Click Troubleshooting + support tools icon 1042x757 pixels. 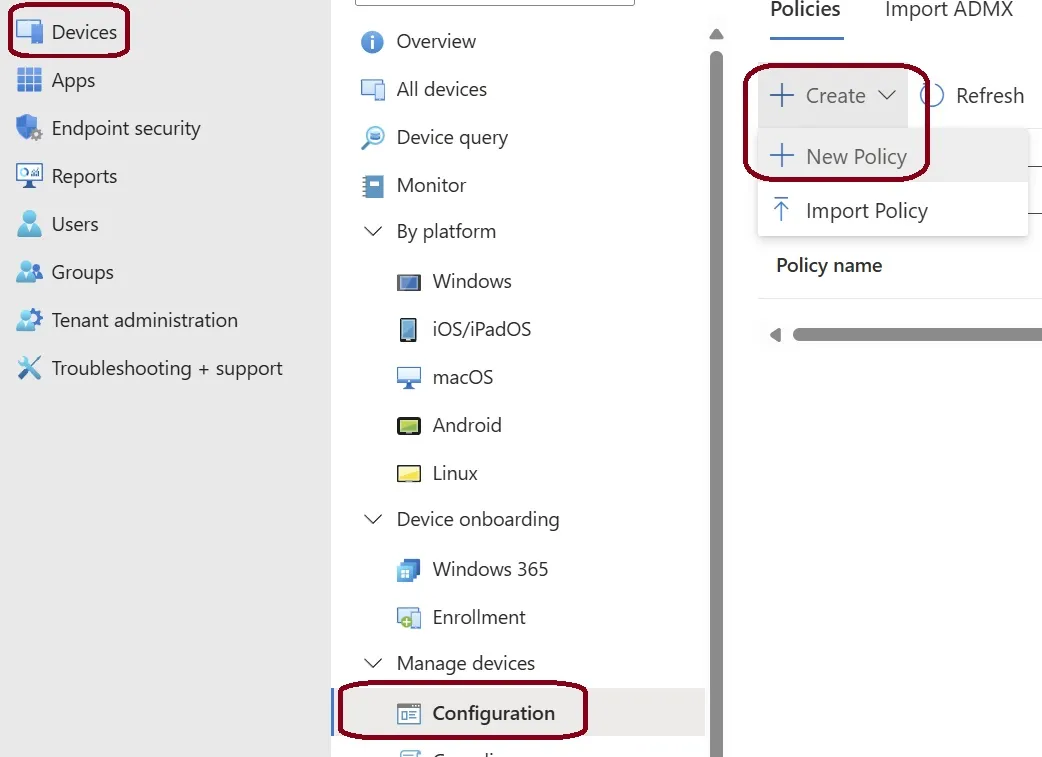tap(29, 368)
